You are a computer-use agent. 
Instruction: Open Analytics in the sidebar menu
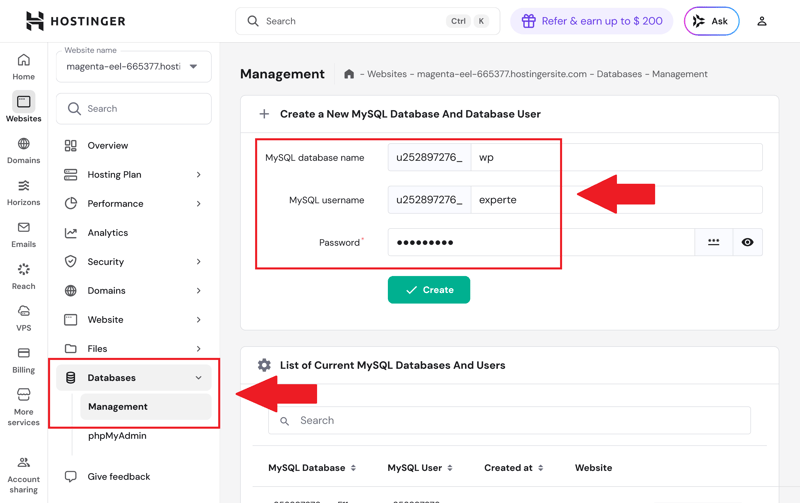108,233
